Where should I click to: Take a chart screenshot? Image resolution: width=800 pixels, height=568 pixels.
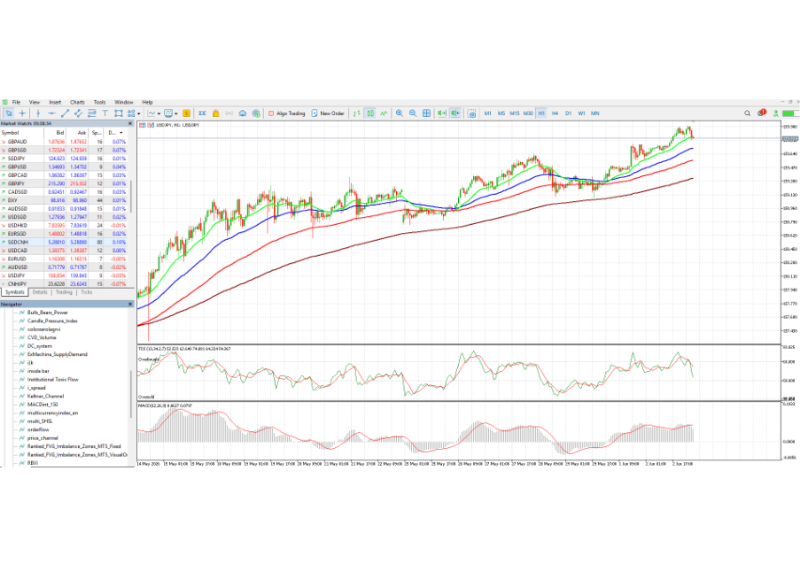[472, 113]
